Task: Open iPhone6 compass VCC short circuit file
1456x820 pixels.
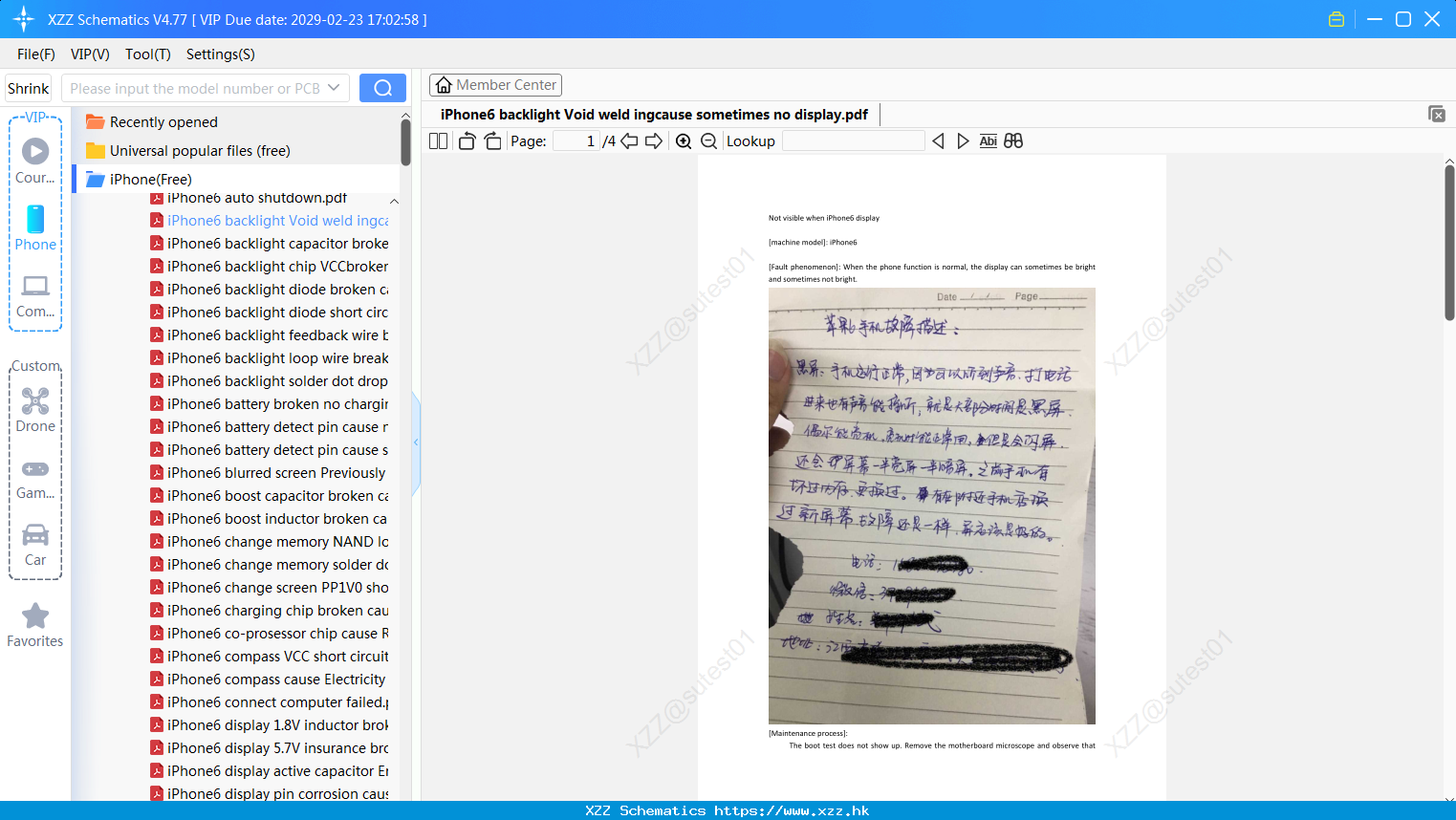Action: pyautogui.click(x=270, y=657)
